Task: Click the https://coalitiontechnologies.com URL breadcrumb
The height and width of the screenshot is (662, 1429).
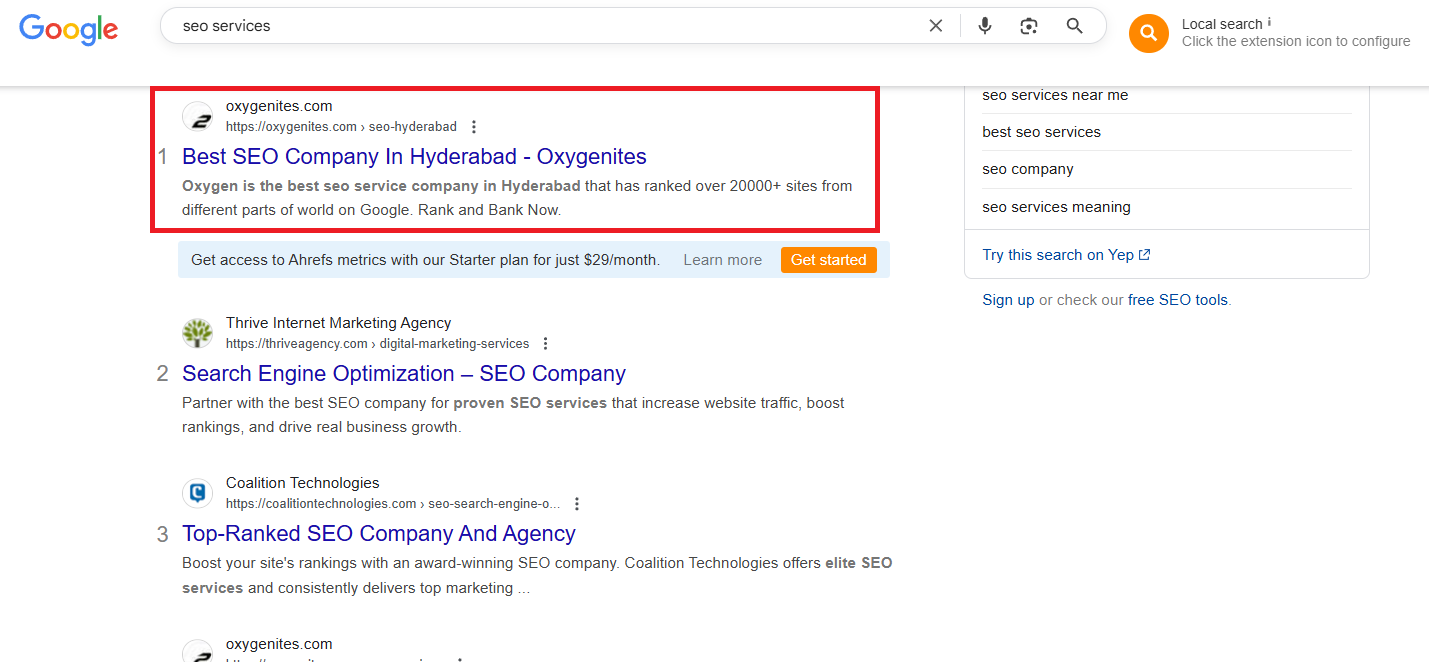Action: 393,504
